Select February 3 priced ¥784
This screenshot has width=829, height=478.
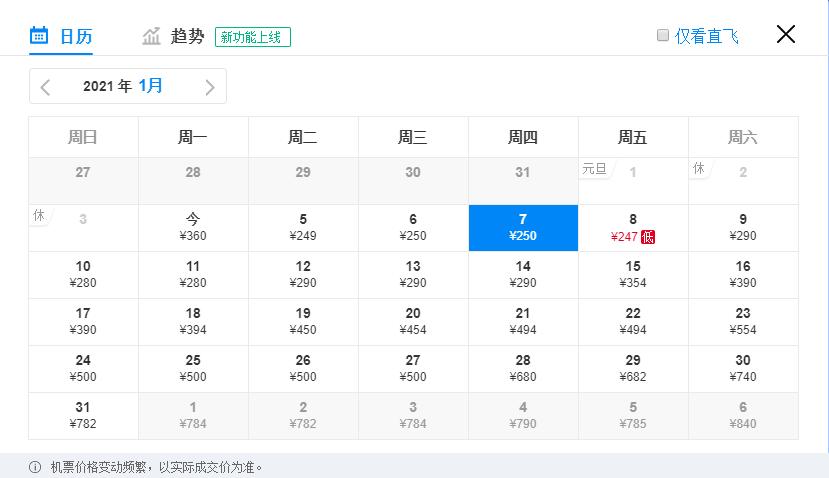click(413, 416)
